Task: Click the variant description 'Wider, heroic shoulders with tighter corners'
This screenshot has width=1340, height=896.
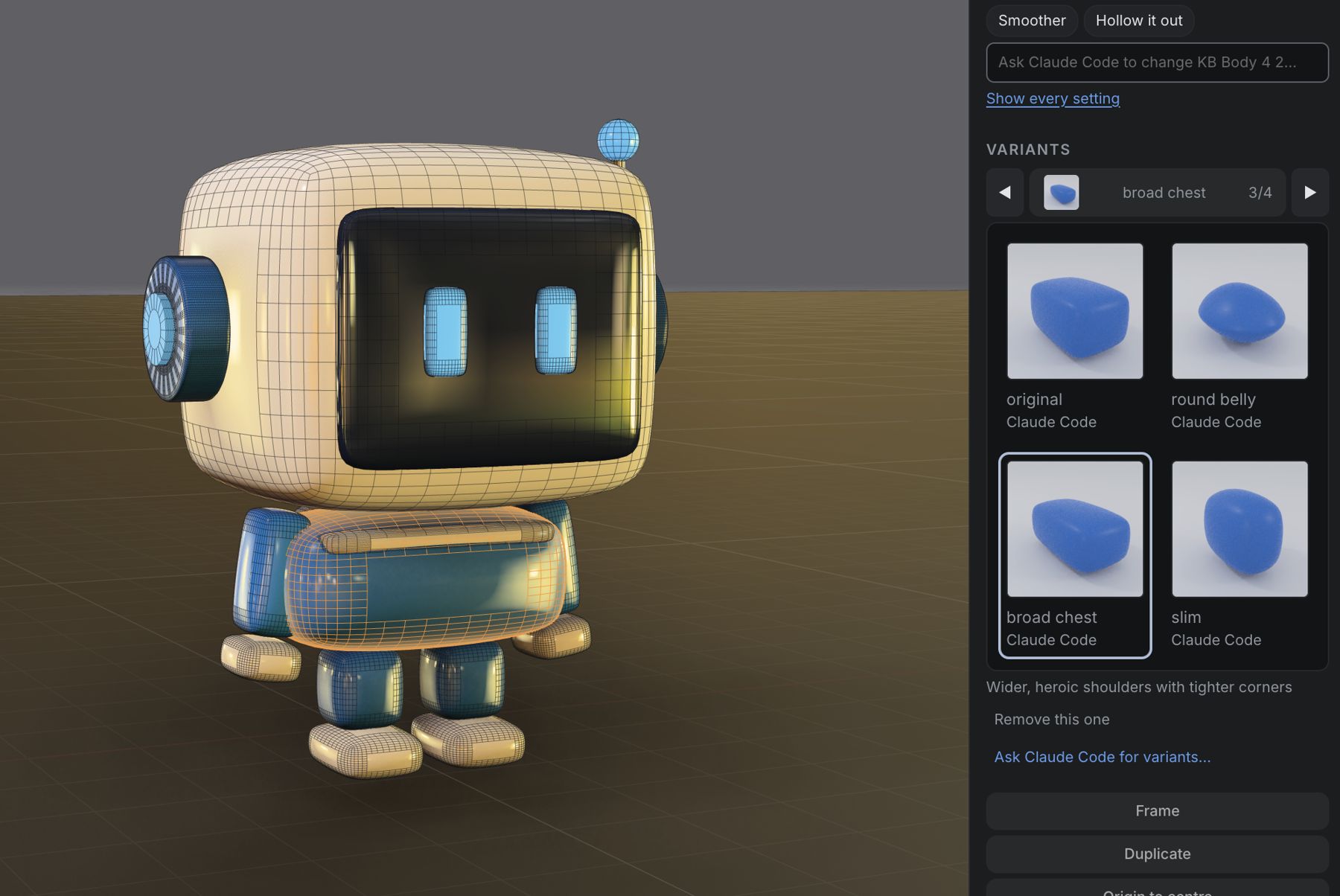Action: click(1139, 687)
